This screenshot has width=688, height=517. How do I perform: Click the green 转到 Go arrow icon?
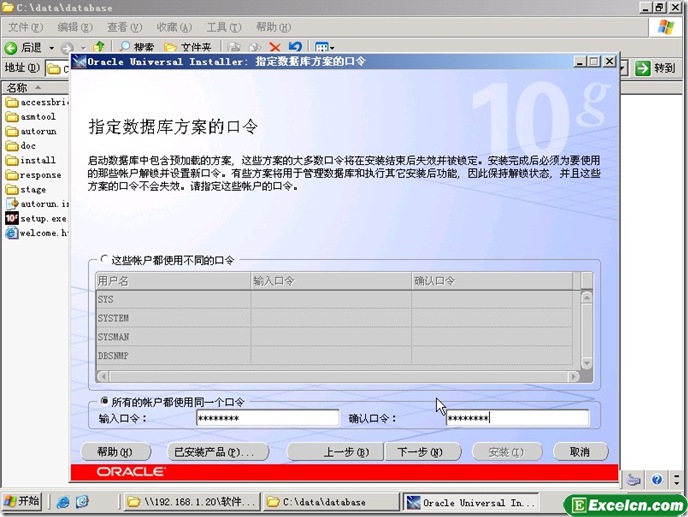tap(642, 68)
